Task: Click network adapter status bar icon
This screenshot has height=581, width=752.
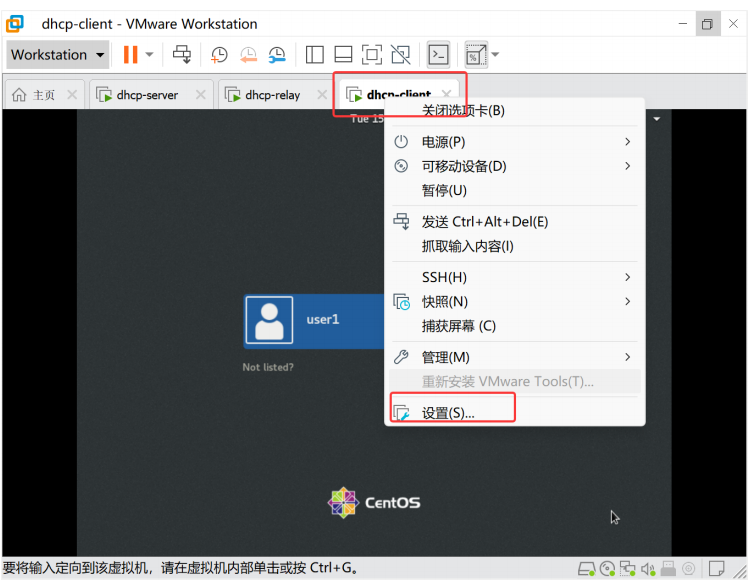Action: tap(627, 569)
